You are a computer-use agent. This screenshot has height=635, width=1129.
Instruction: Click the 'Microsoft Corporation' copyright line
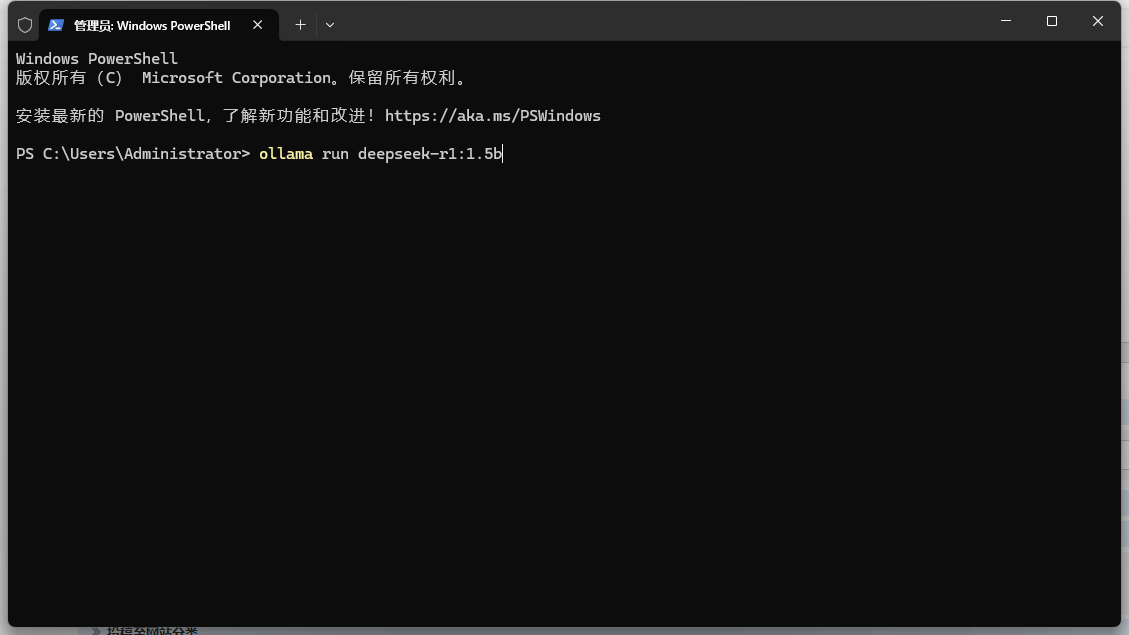tap(242, 78)
